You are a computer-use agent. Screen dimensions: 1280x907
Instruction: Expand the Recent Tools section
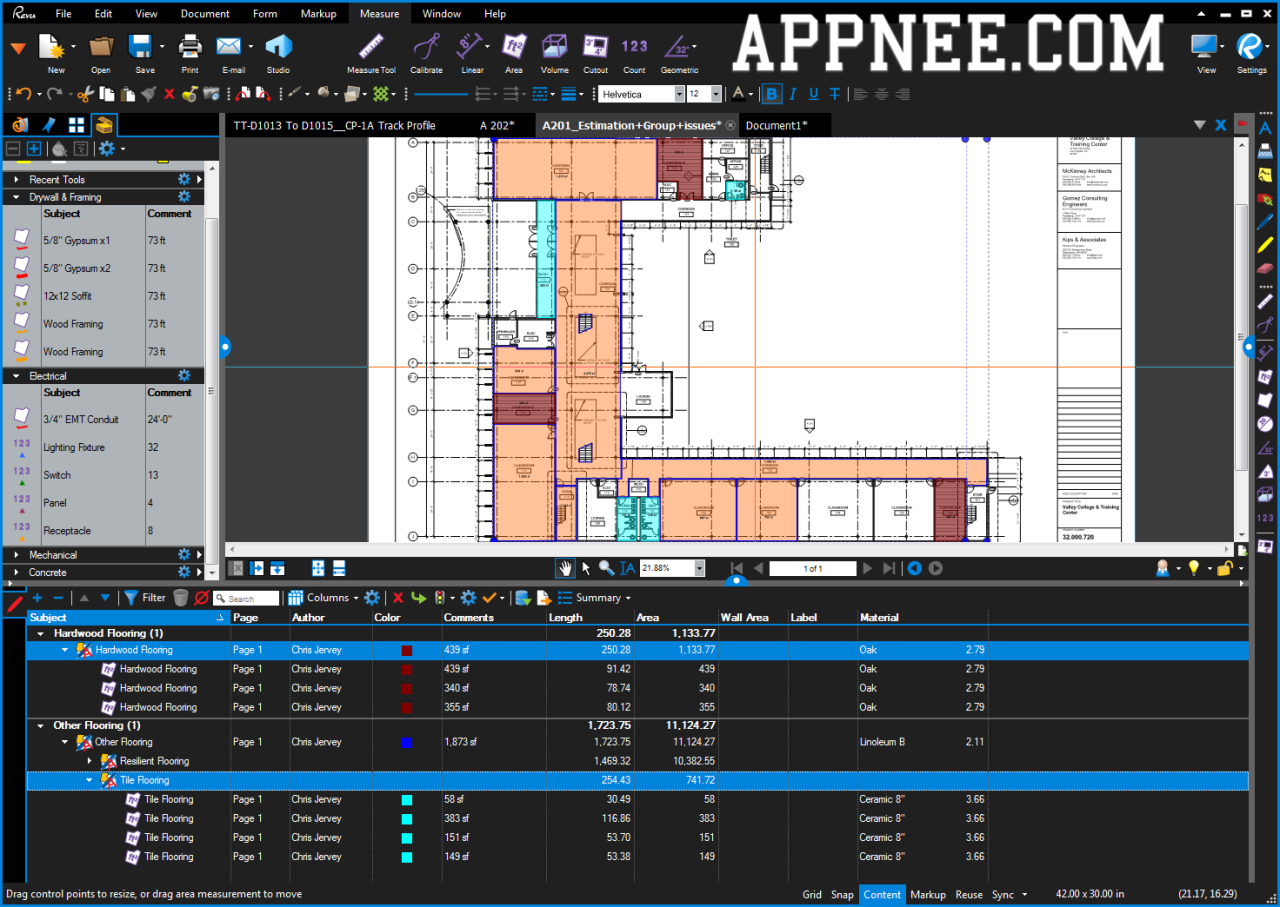point(18,180)
